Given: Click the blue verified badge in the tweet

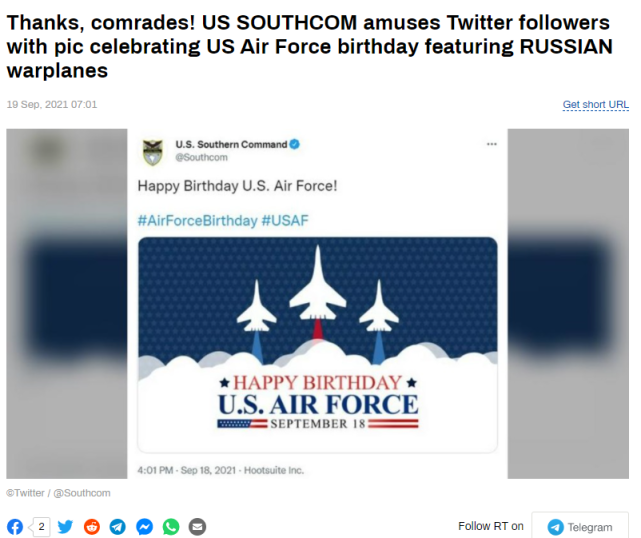Looking at the screenshot, I should coord(295,145).
